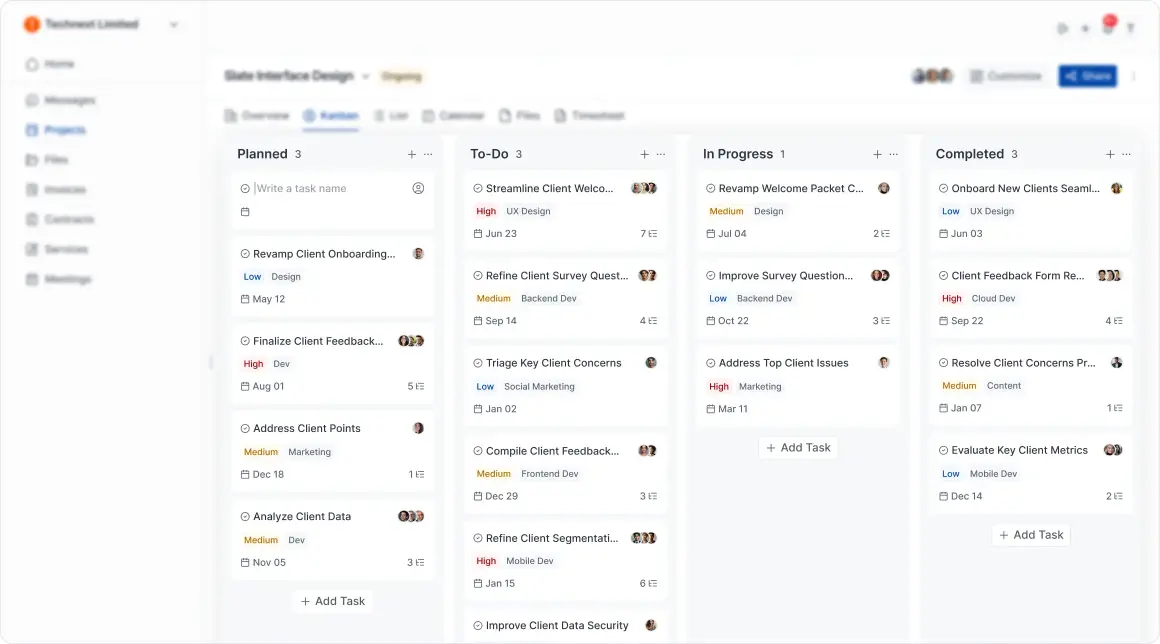Click Low priority tag on Triage Key Client Concerns
The image size is (1160, 644).
[485, 387]
